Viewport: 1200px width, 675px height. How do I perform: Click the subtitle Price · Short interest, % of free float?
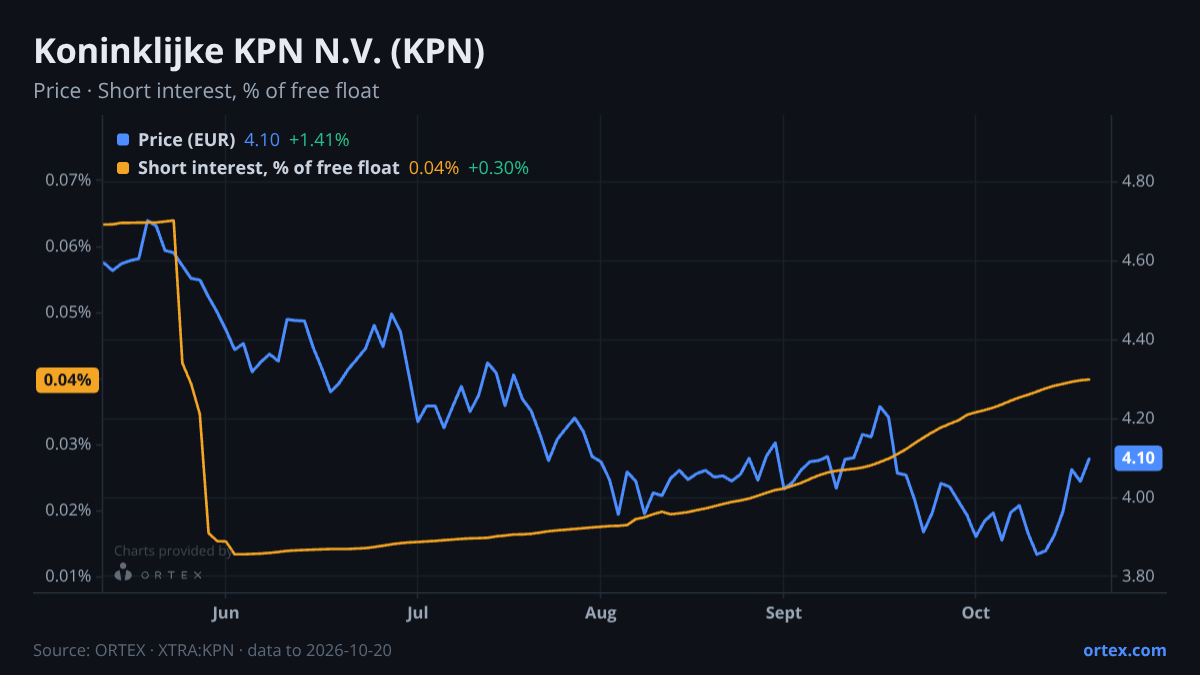click(206, 91)
